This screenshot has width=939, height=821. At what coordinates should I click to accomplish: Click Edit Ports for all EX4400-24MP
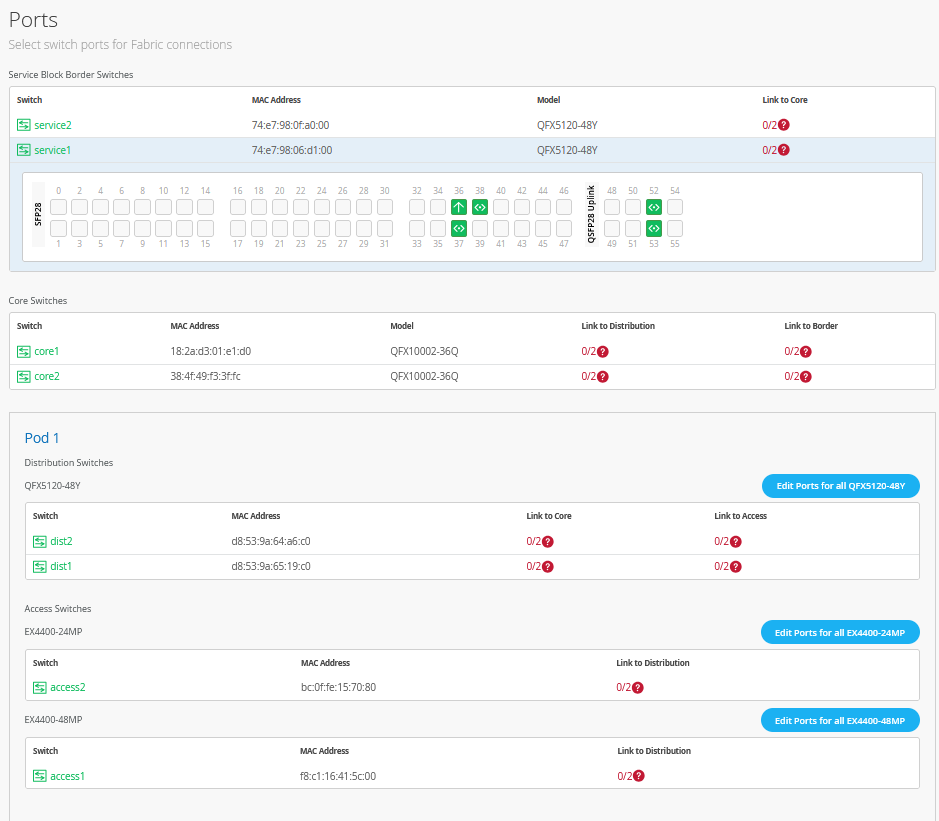840,633
